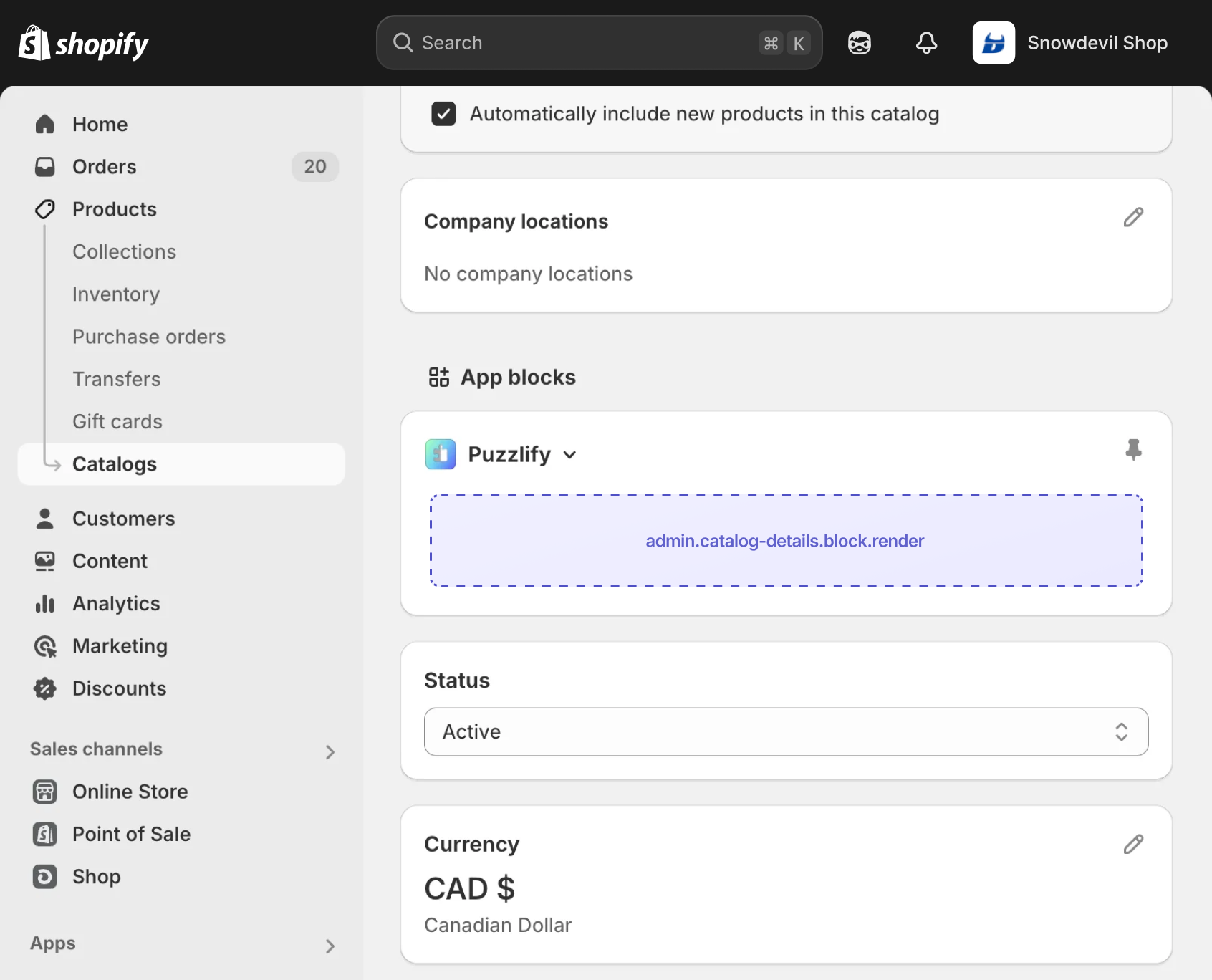Viewport: 1212px width, 980px height.
Task: Open Inventory under Products
Action: tap(116, 294)
